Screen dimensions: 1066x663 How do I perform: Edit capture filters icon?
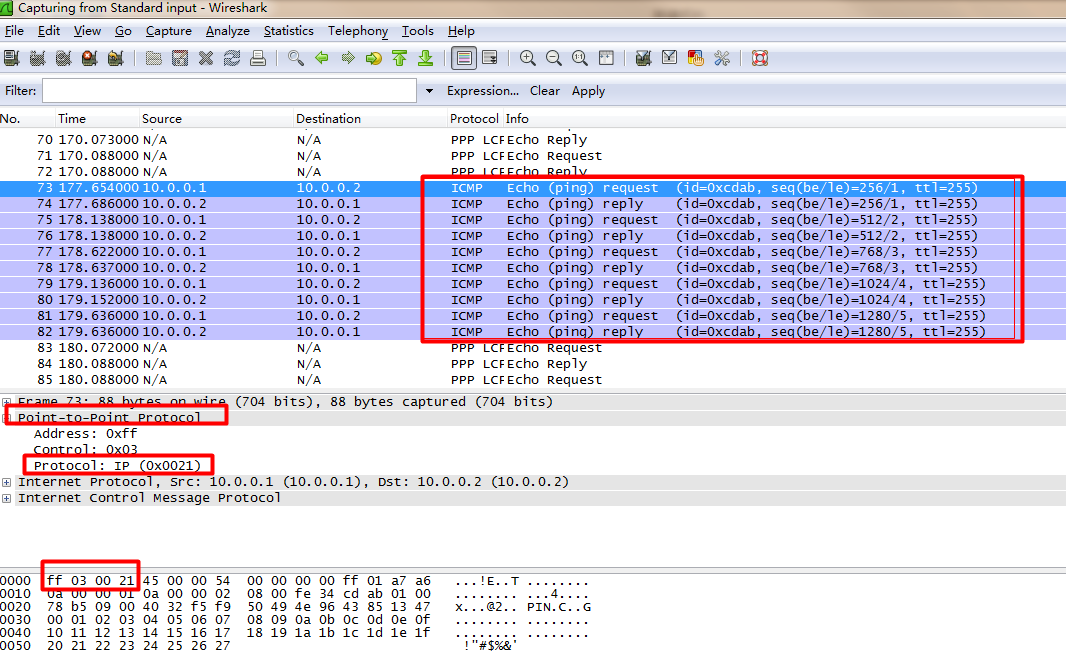pos(643,58)
